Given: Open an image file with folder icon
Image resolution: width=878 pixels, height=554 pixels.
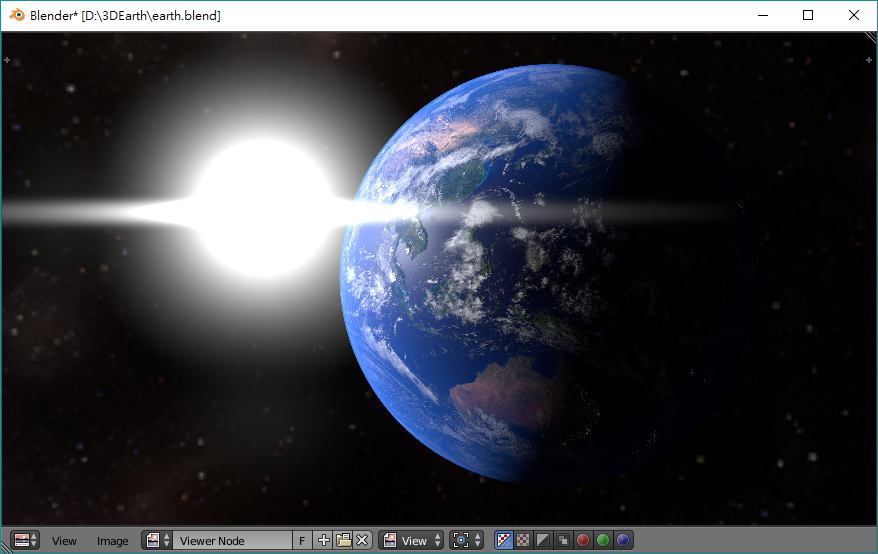Looking at the screenshot, I should coord(343,541).
